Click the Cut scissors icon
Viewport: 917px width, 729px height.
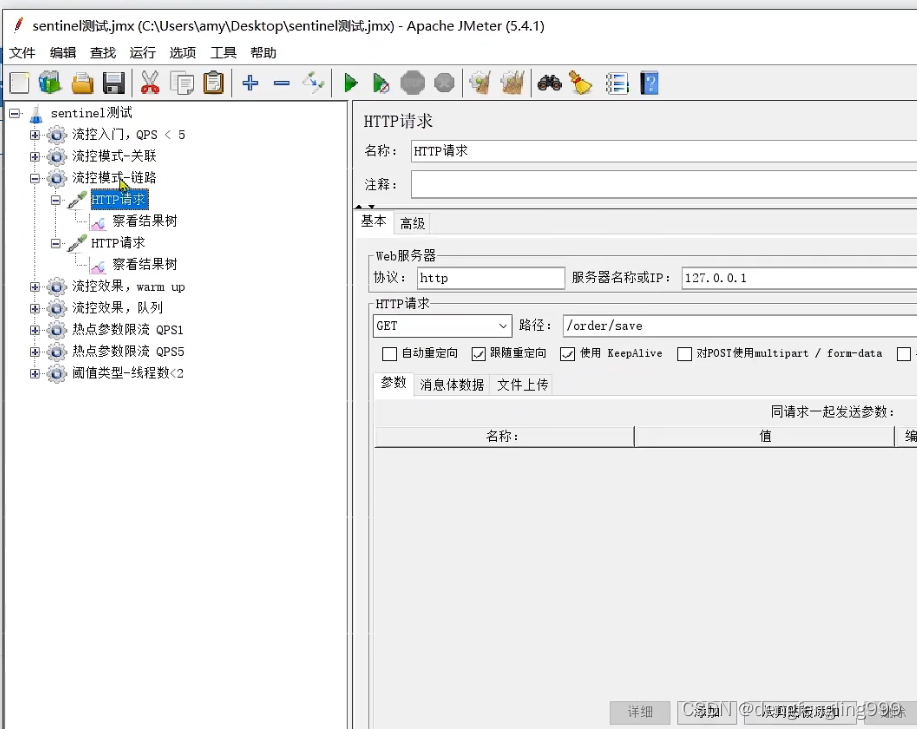pos(150,83)
